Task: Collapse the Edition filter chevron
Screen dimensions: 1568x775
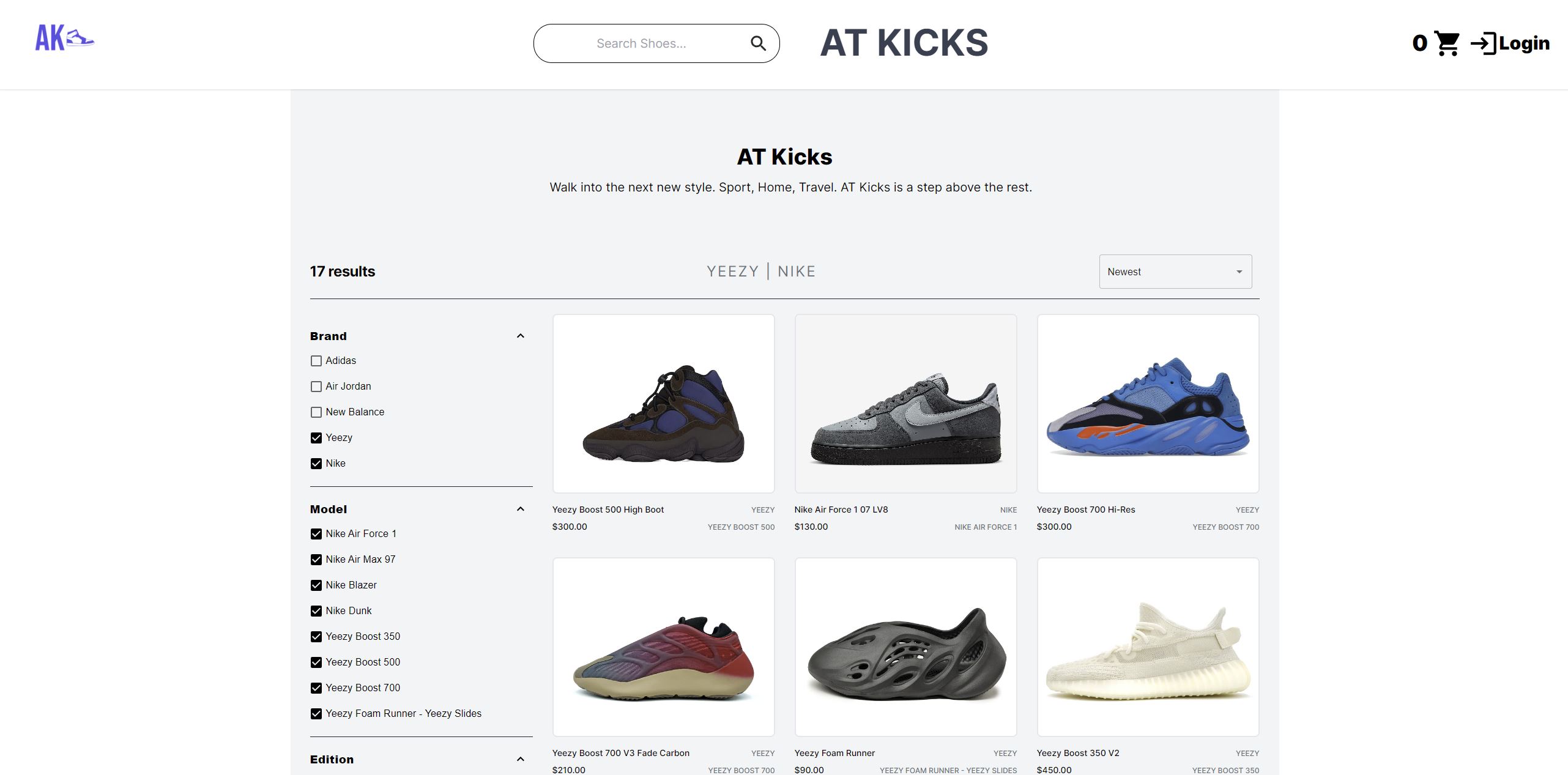Action: pos(520,759)
